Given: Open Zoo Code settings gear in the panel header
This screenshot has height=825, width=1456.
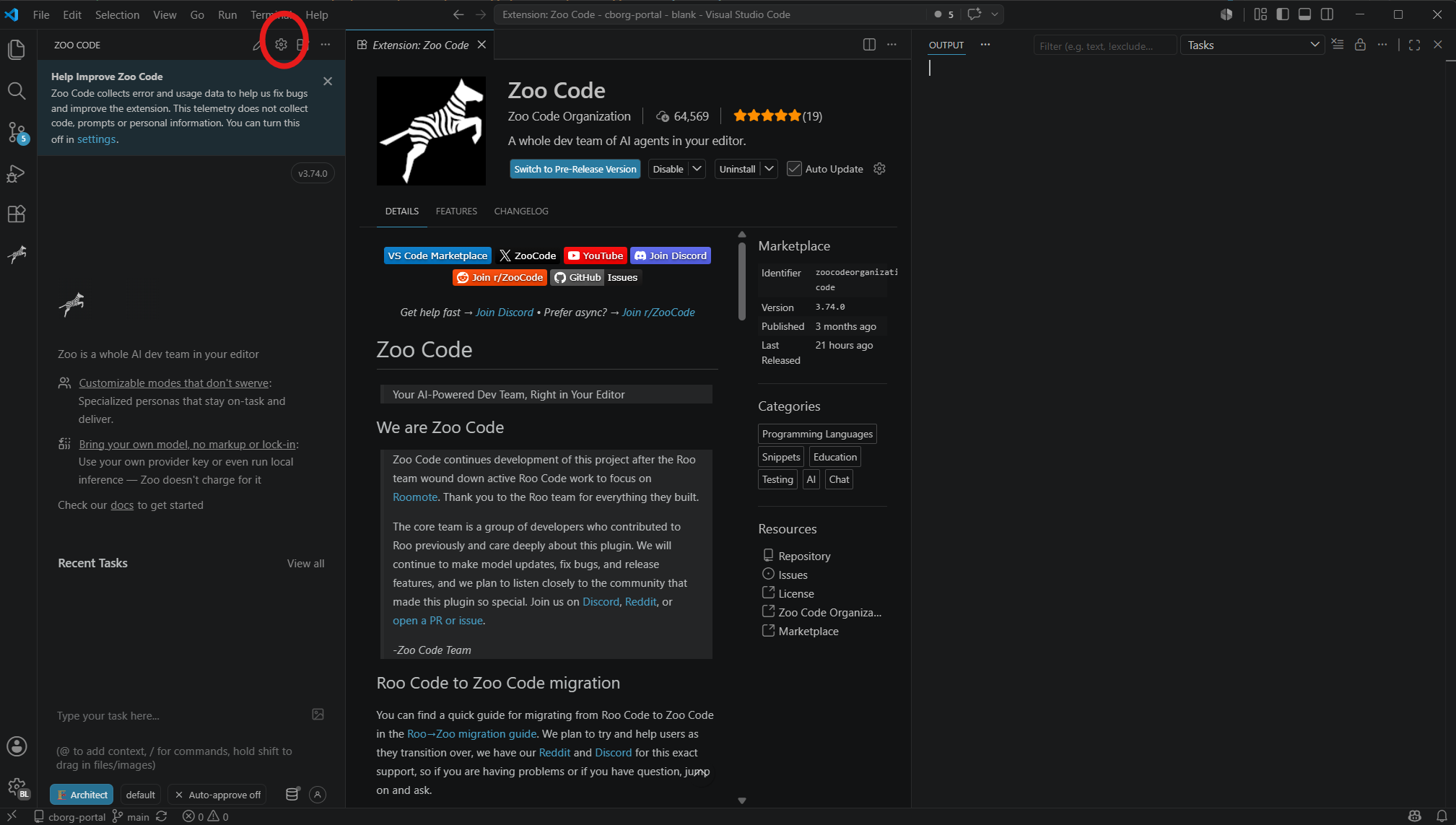Looking at the screenshot, I should point(281,45).
